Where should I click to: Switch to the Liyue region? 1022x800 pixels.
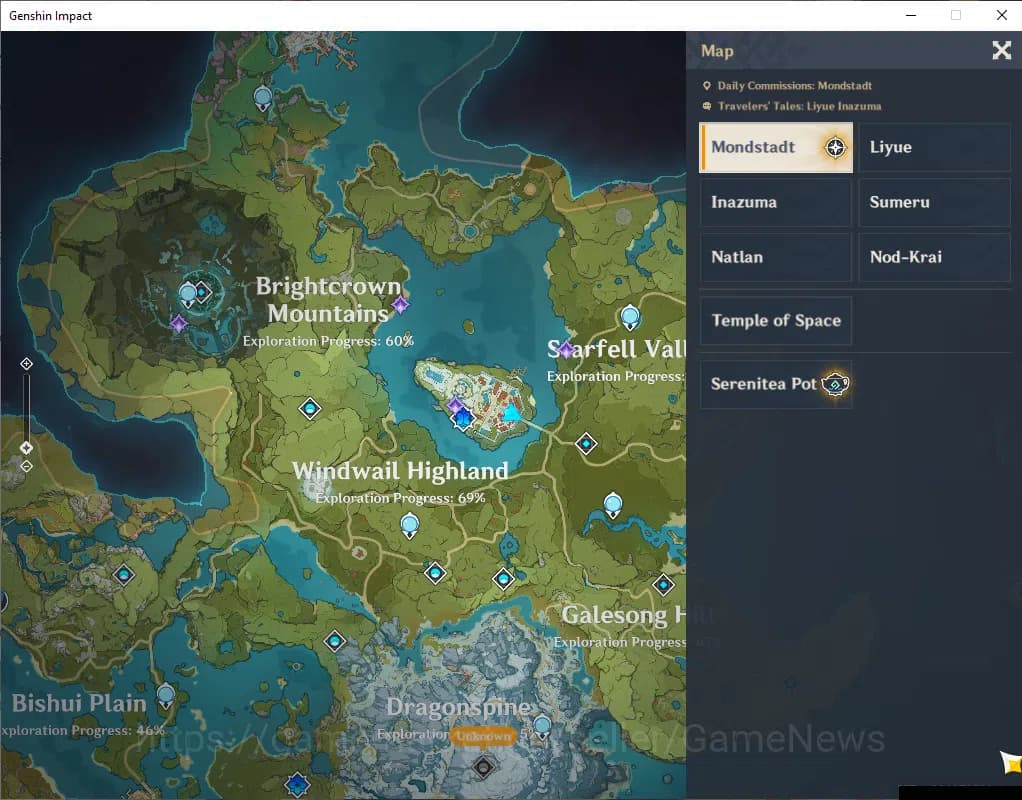click(x=935, y=147)
